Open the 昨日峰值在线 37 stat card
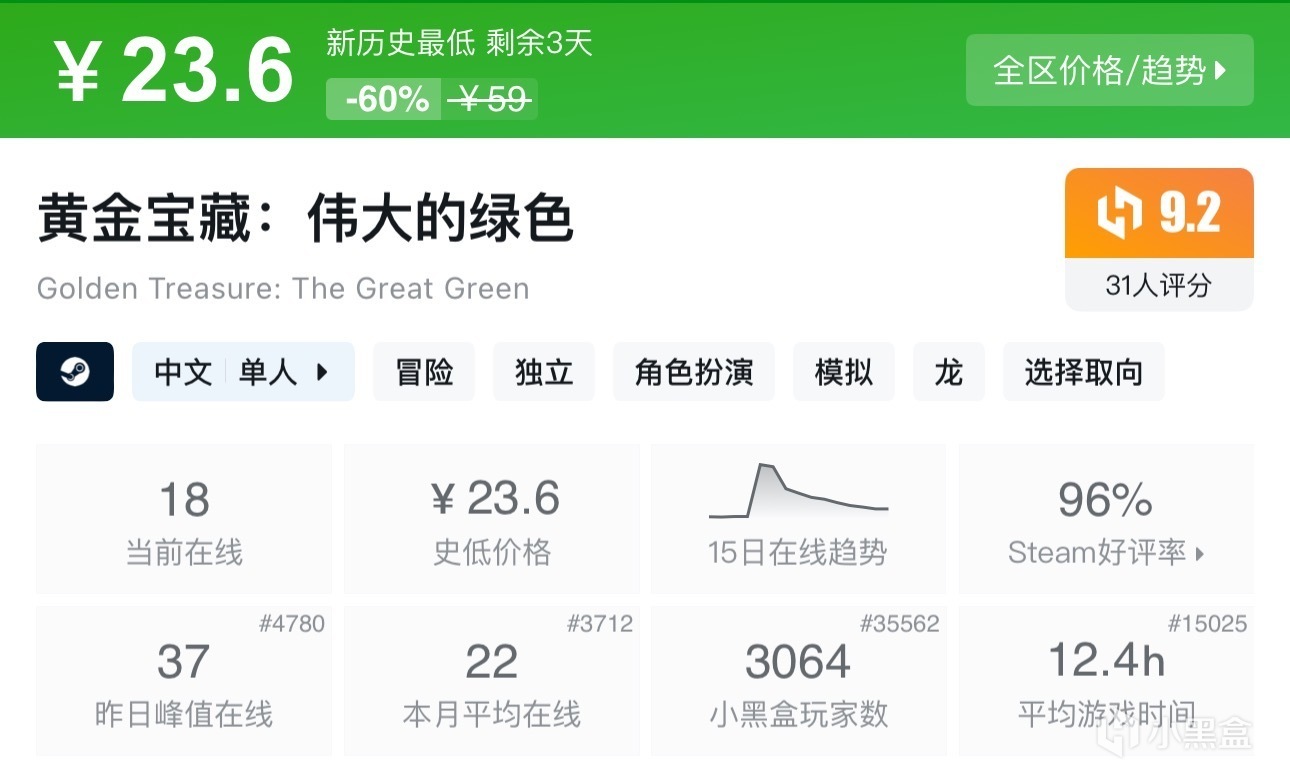 point(184,680)
